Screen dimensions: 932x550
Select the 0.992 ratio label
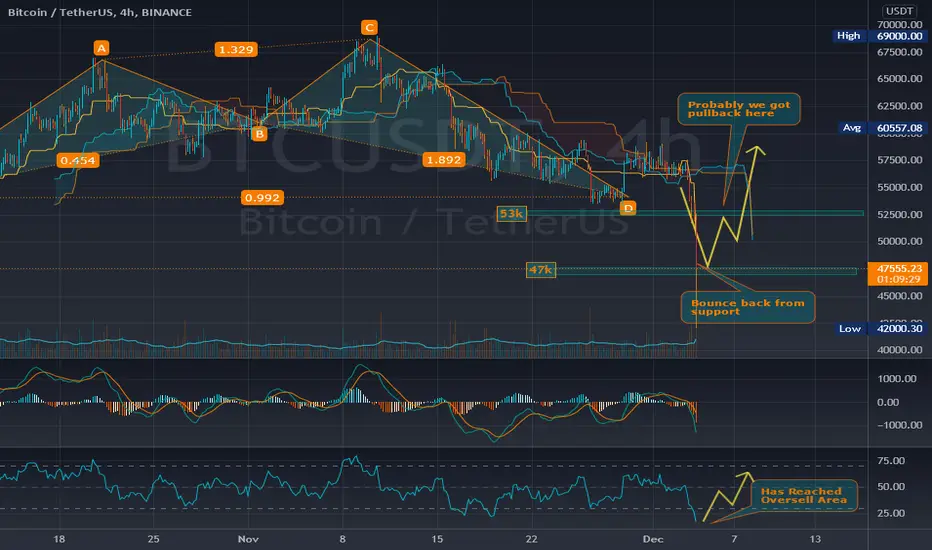click(262, 197)
